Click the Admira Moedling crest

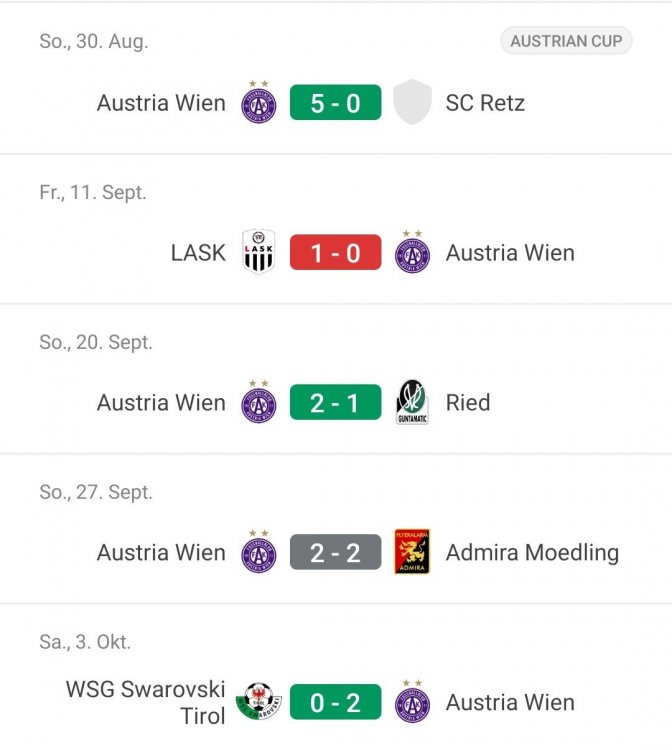[x=412, y=551]
